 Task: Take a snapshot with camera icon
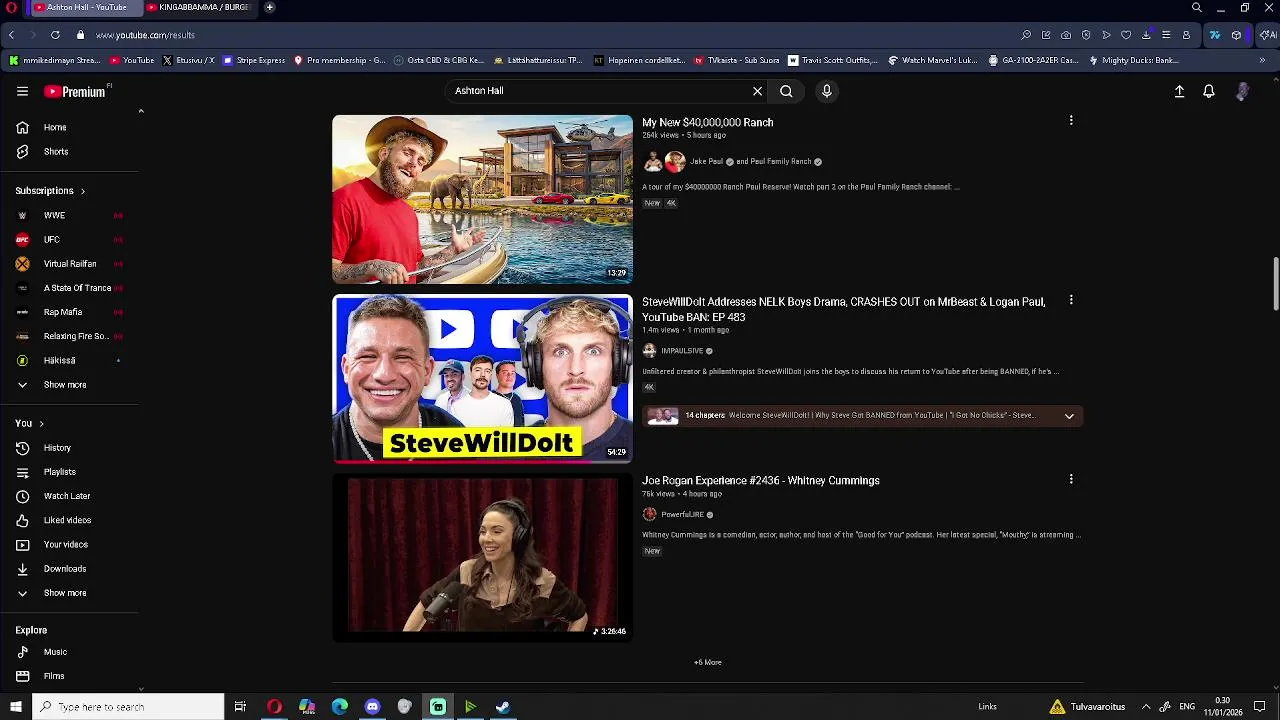click(1066, 35)
